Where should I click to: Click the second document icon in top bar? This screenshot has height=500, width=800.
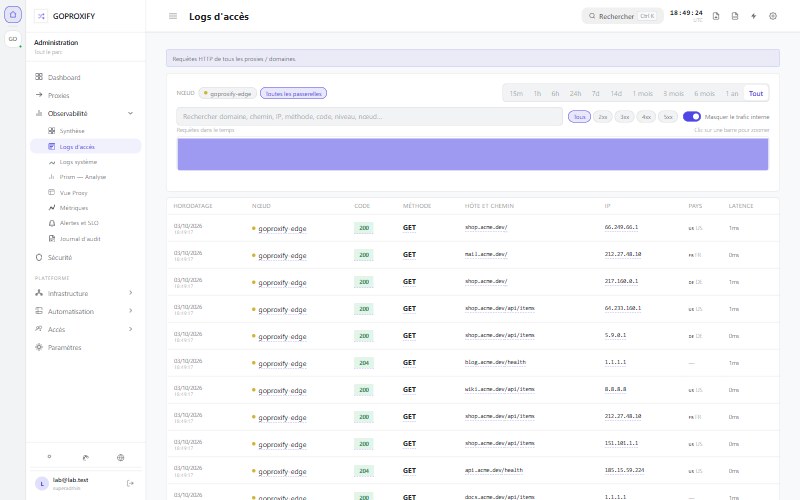(x=735, y=16)
